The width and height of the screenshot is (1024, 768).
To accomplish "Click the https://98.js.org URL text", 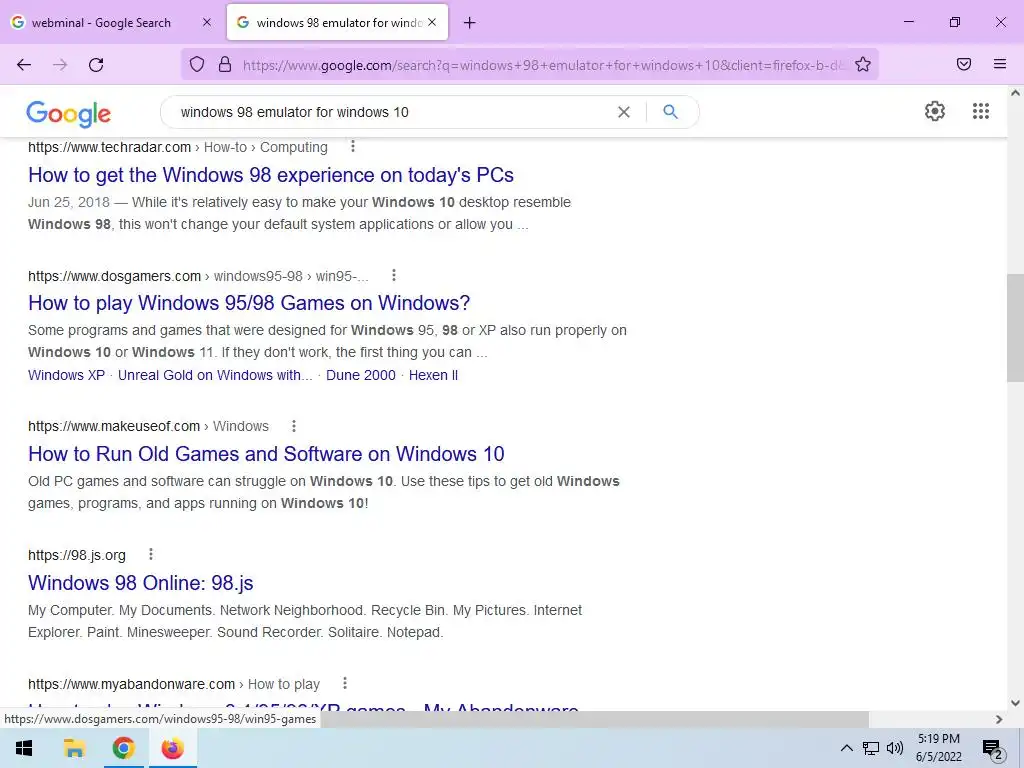I will [76, 556].
